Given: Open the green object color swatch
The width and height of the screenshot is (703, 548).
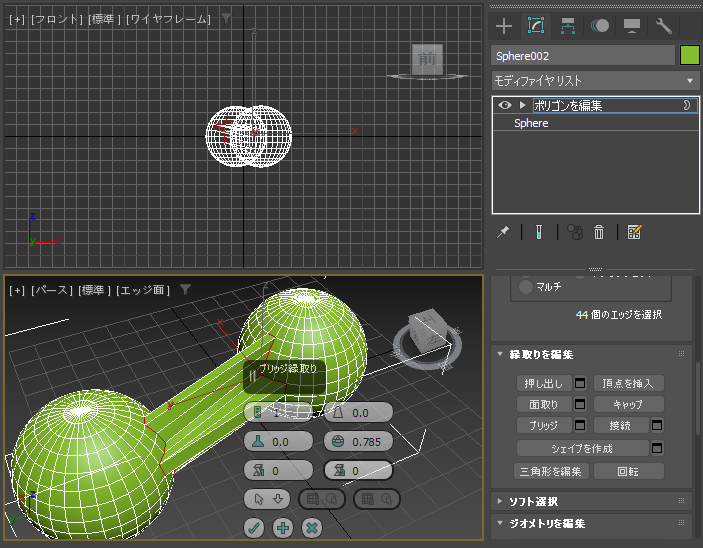Looking at the screenshot, I should [x=690, y=56].
